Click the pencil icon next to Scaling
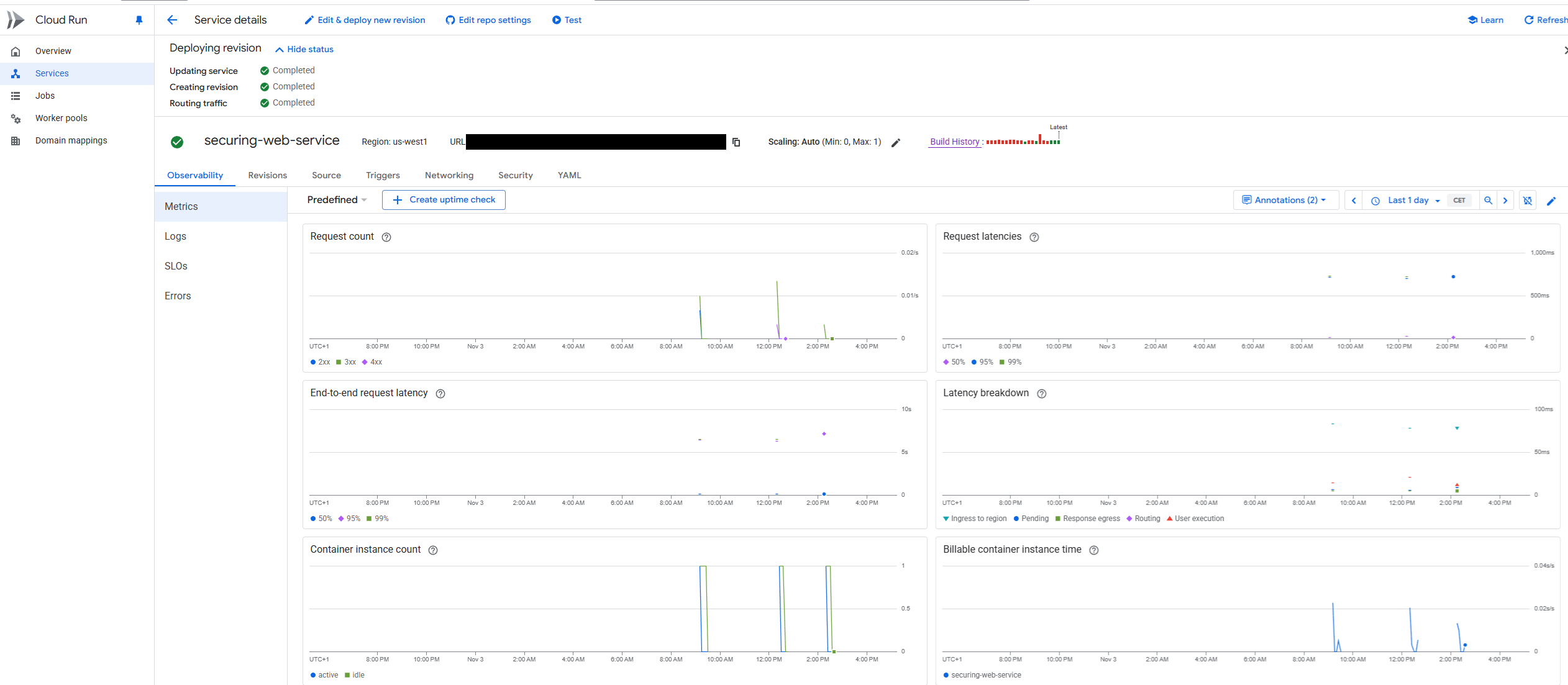The width and height of the screenshot is (1568, 685). tap(895, 143)
